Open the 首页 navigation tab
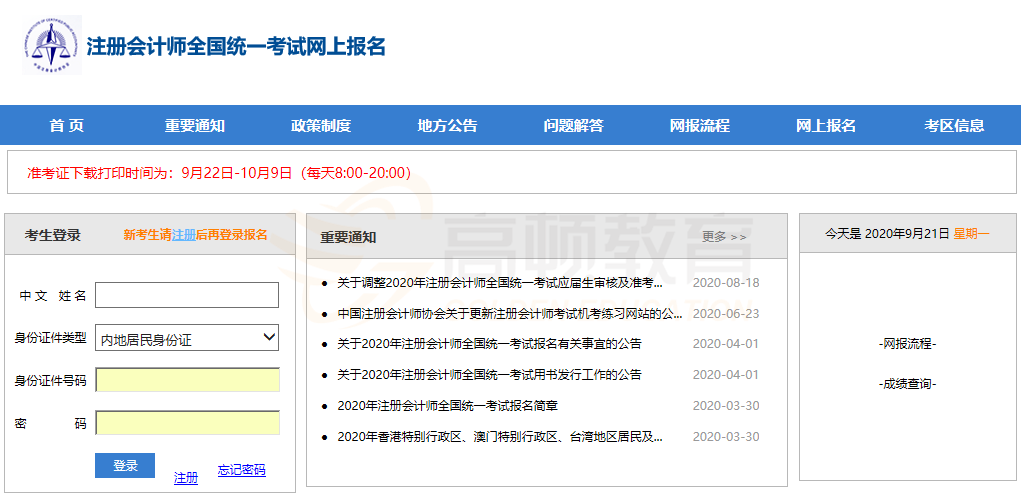This screenshot has height=500, width=1021. pyautogui.click(x=67, y=126)
